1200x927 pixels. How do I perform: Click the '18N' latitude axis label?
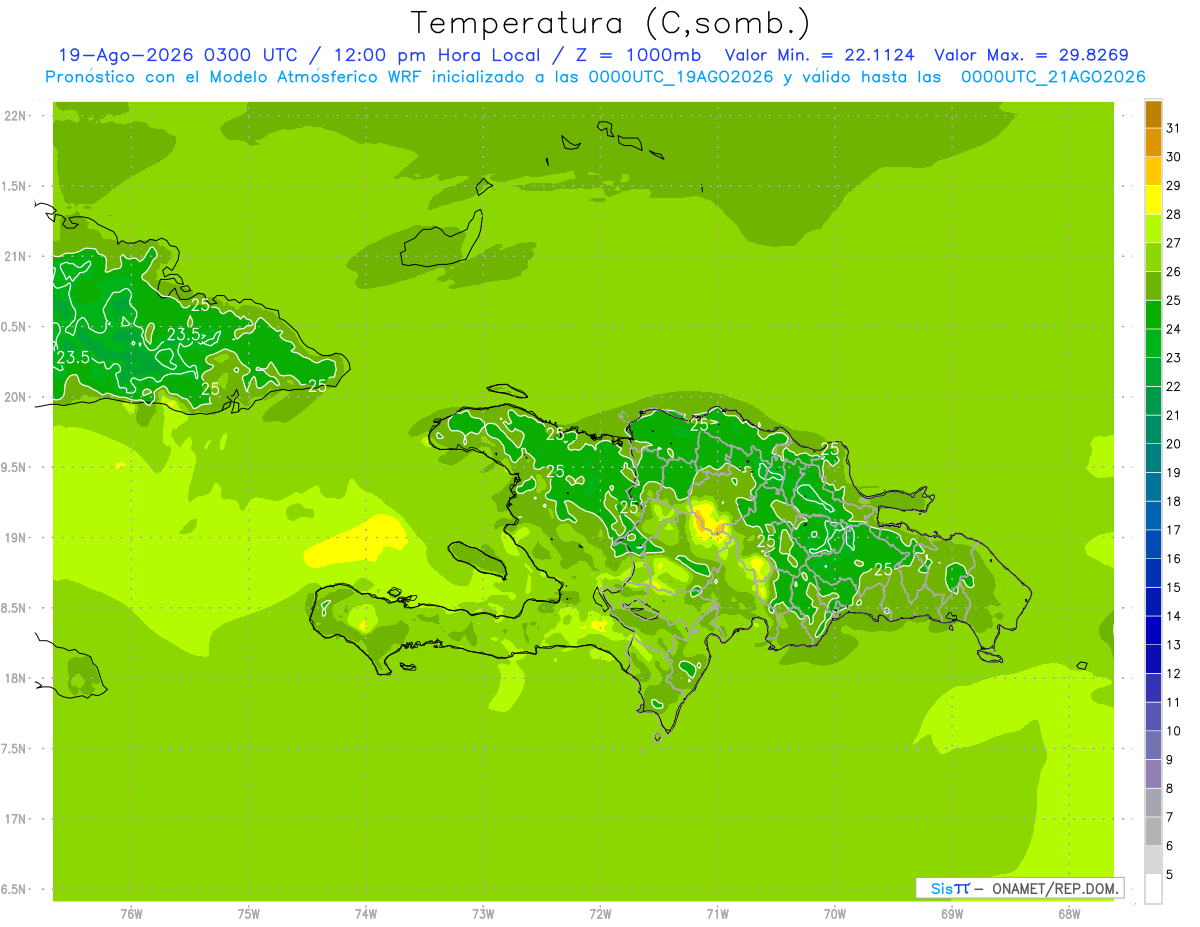click(x=15, y=679)
